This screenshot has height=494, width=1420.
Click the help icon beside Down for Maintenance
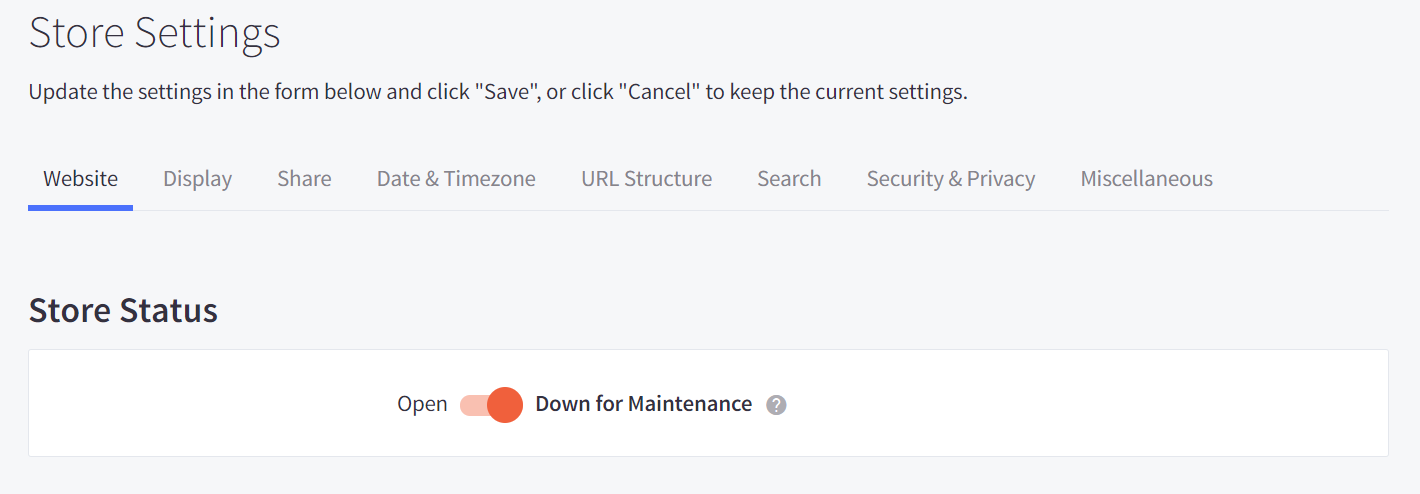coord(776,405)
